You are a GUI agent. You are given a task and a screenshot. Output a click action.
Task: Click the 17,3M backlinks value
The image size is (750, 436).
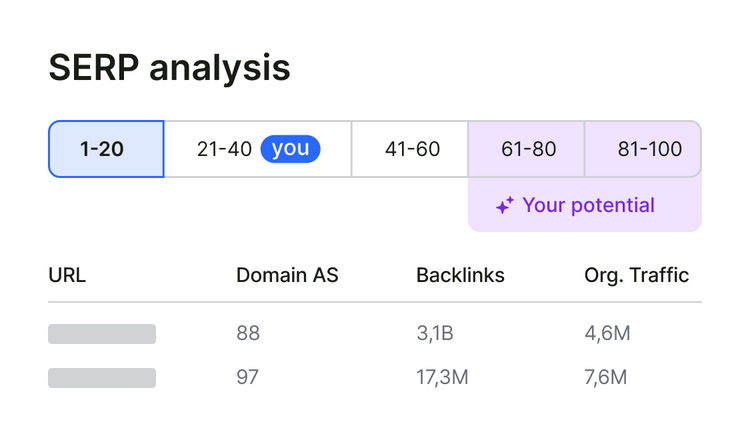pyautogui.click(x=442, y=377)
